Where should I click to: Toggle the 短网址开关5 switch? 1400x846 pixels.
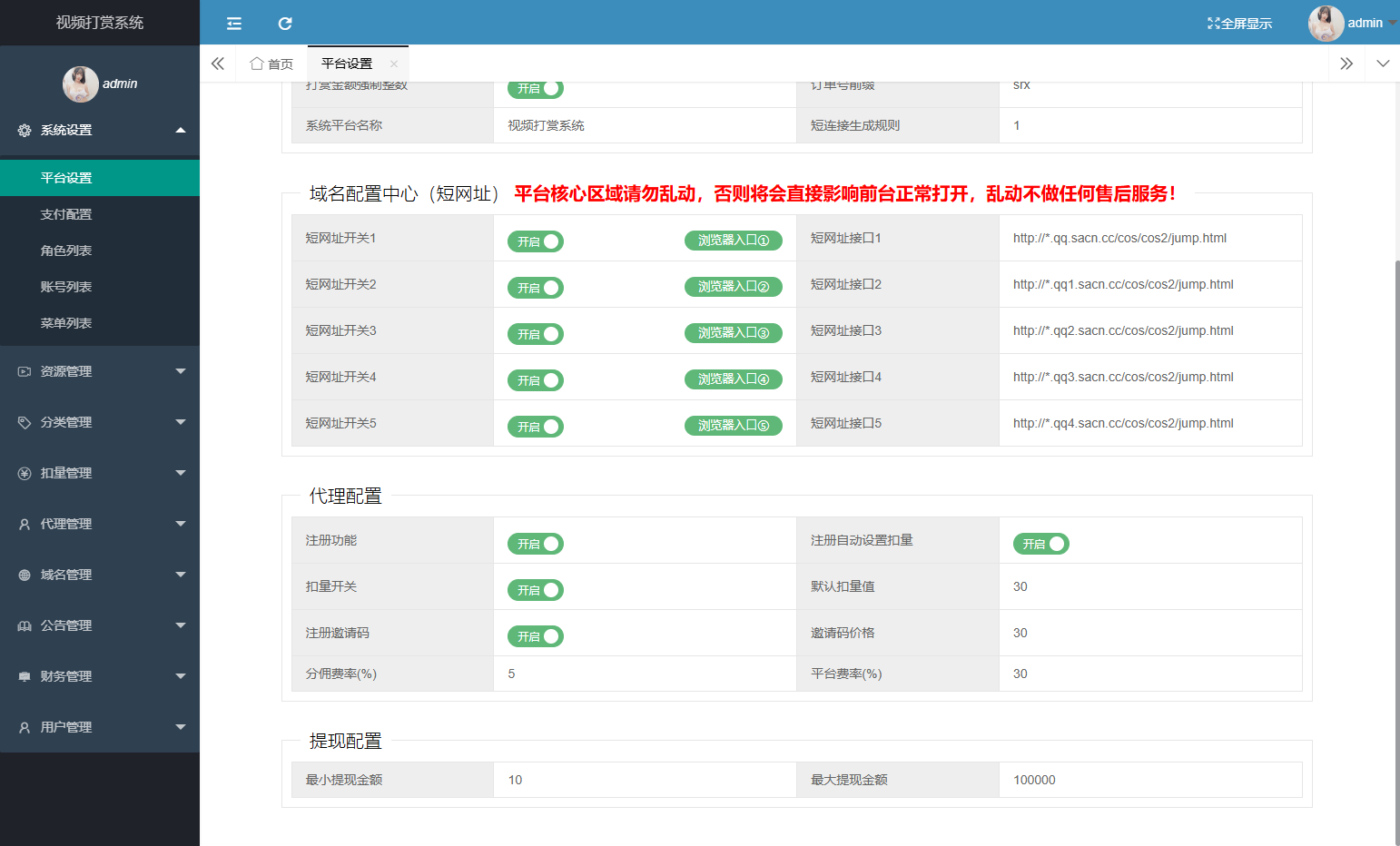[536, 427]
